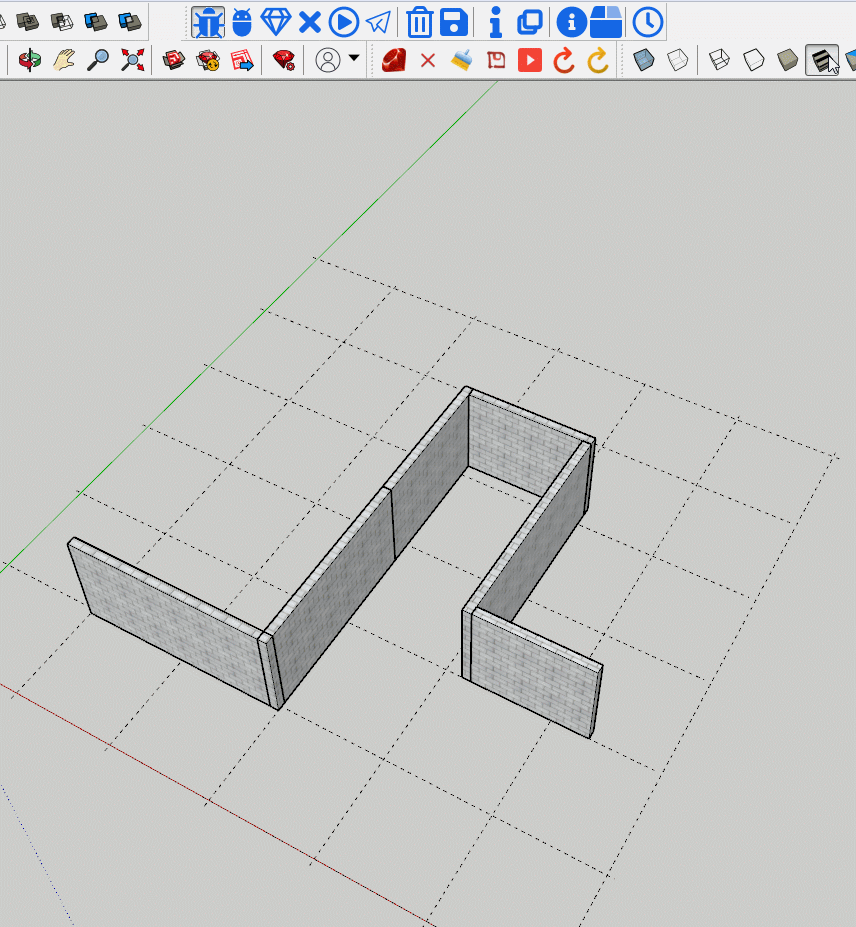856x927 pixels.
Task: Select the Orbit tool
Action: point(30,60)
